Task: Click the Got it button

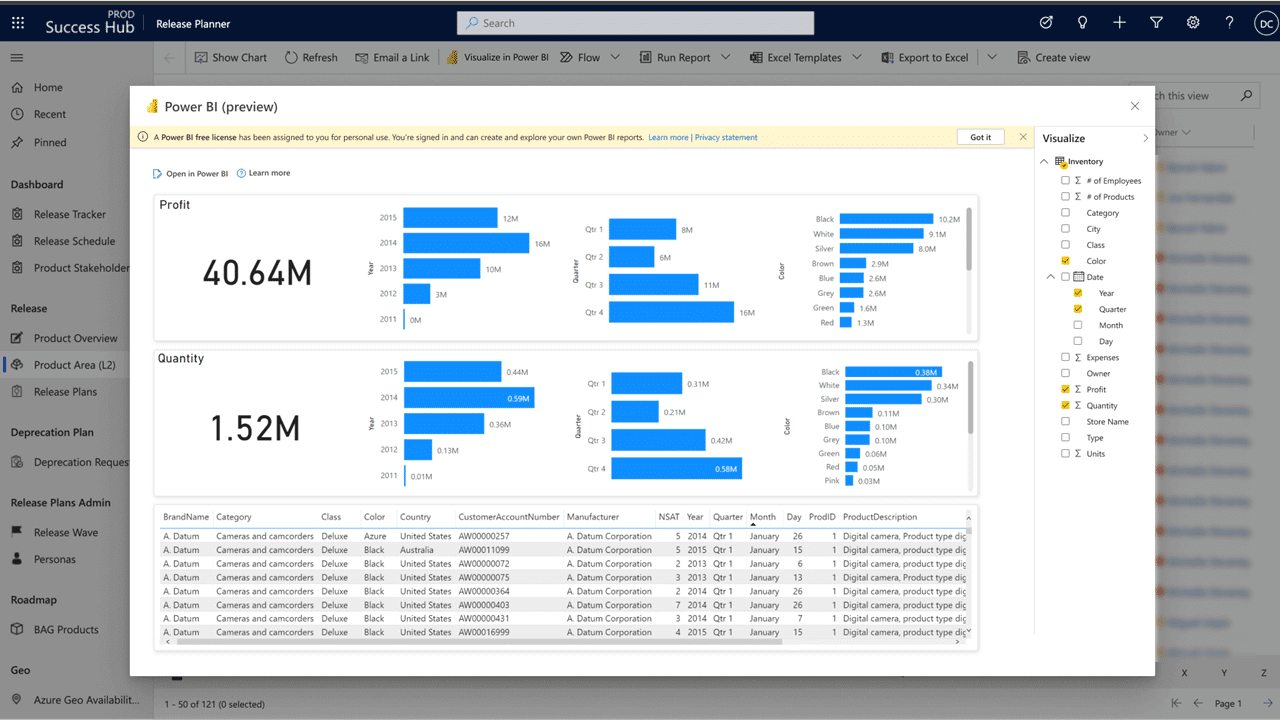Action: 980,137
